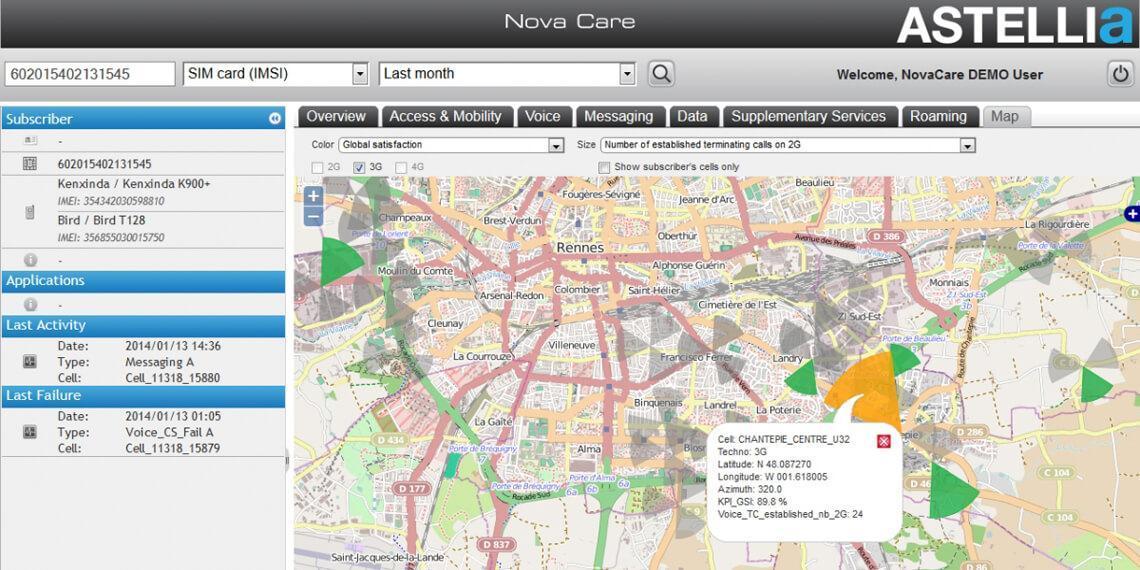Click the Last Failure event icon
The height and width of the screenshot is (570, 1140).
tap(30, 432)
